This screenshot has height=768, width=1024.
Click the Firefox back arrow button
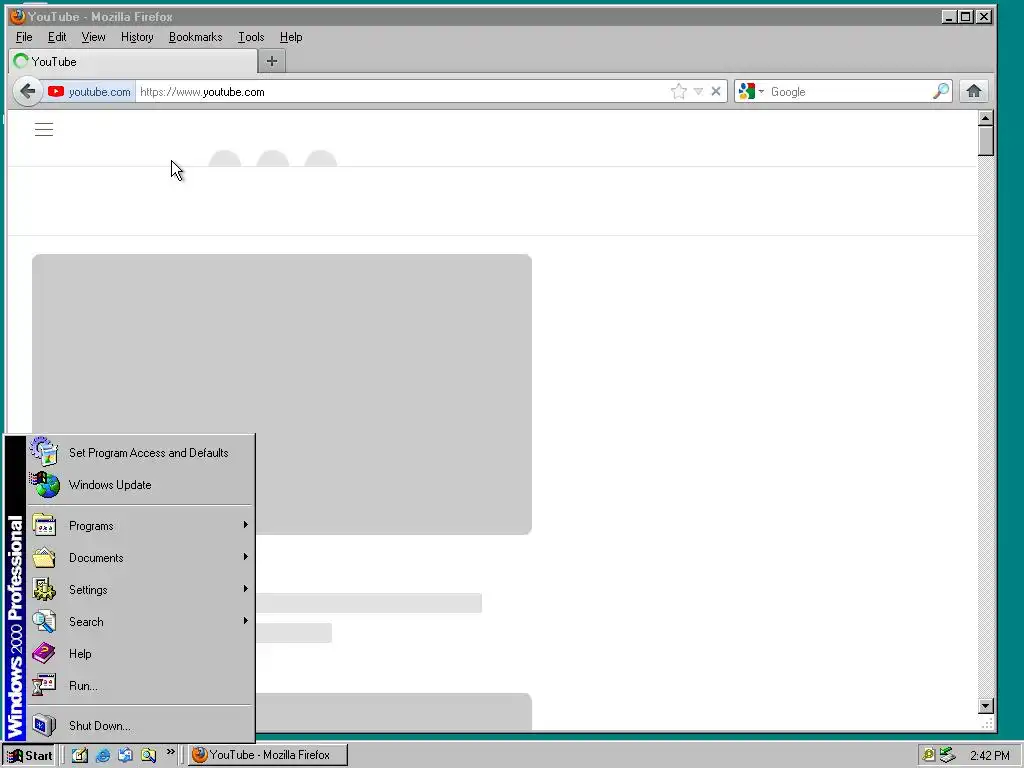27,91
